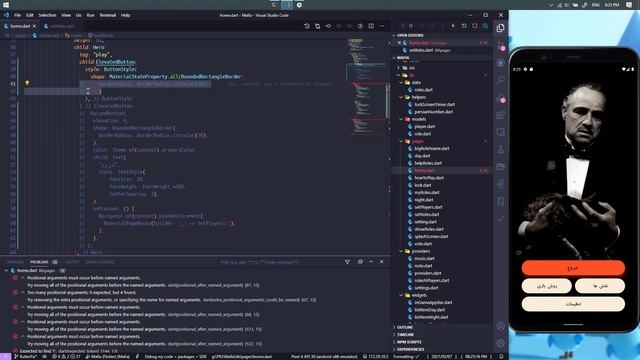Screen dimensions: 640x360
Task: Click the split editor icon in editor toolbar
Action: 371,26
